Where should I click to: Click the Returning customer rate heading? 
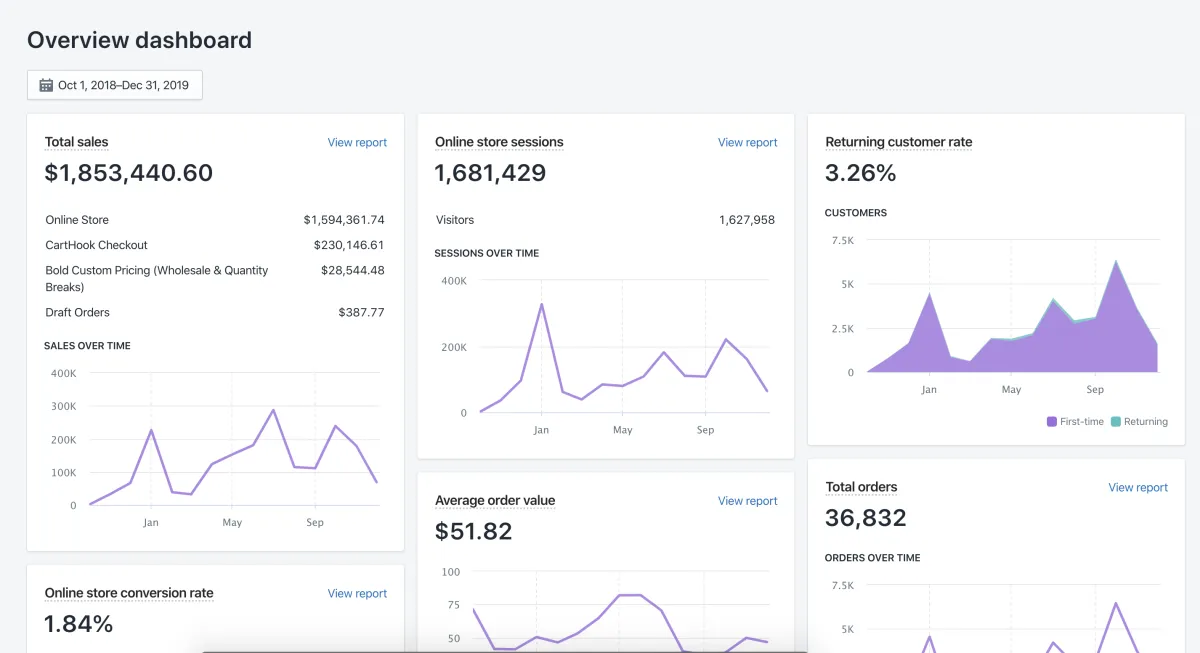point(899,142)
